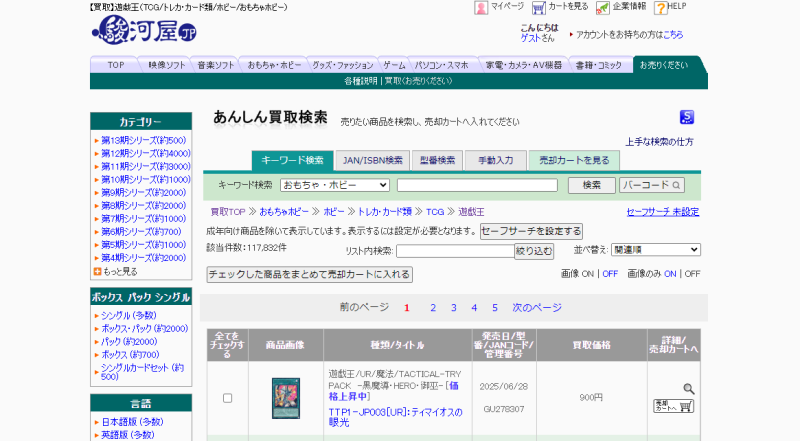Open the product thumbnail of the Yu-Gi-Oh card

[x=285, y=398]
